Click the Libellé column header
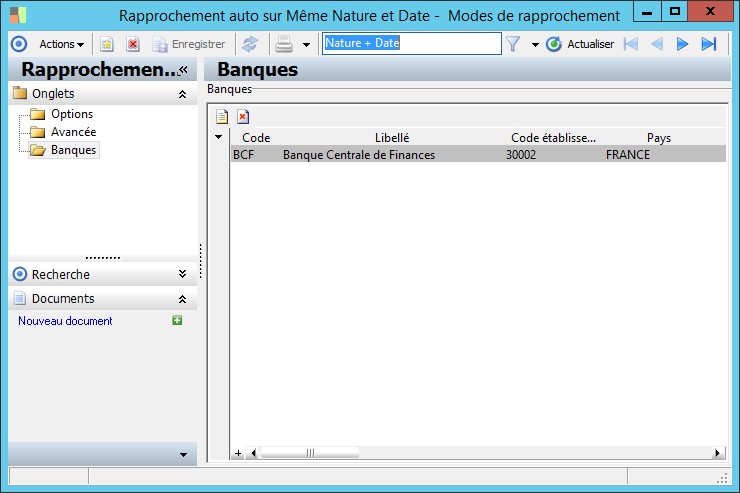This screenshot has height=493, width=740. 392,138
